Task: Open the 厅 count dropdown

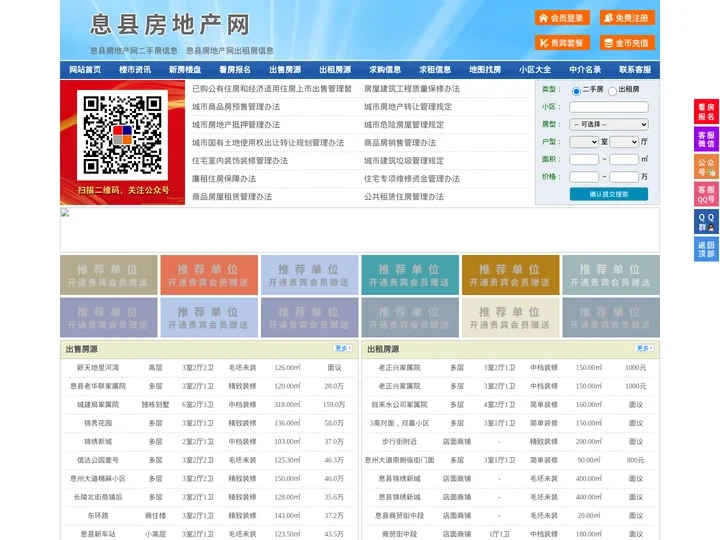Action: (x=624, y=142)
